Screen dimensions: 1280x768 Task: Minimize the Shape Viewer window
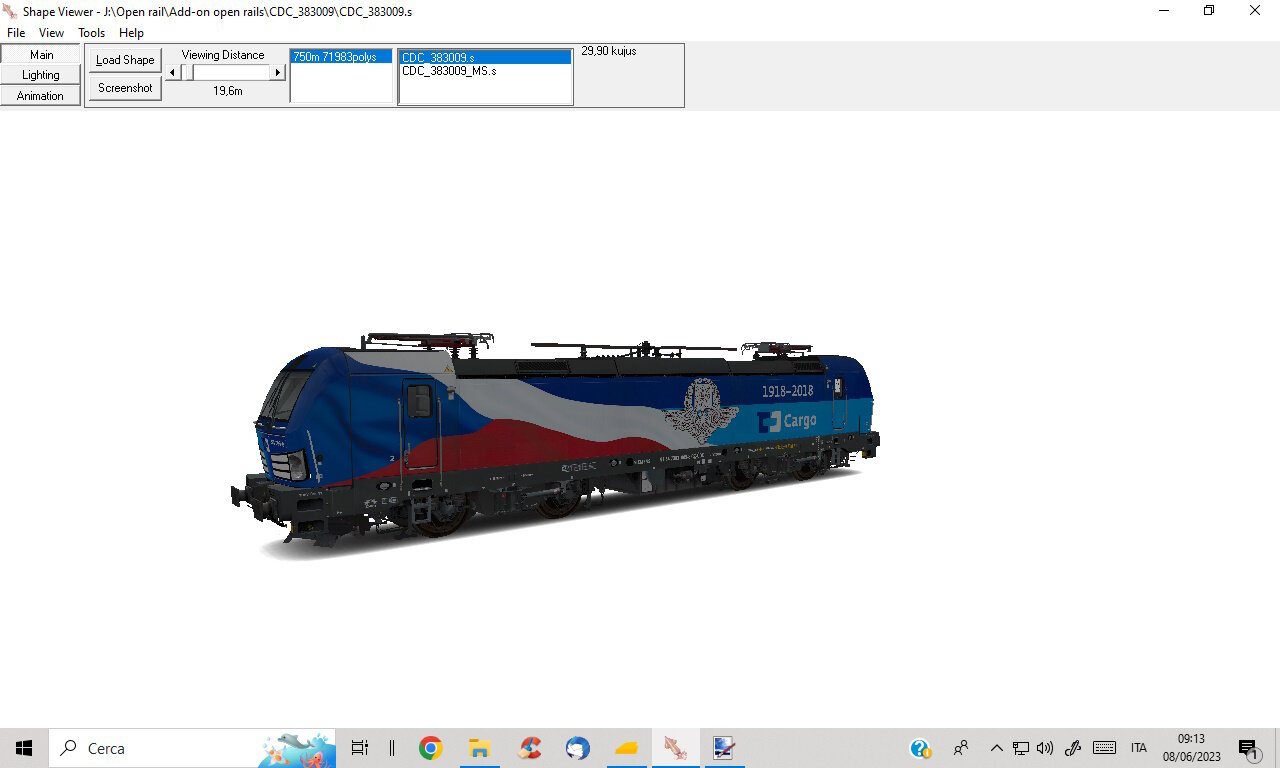[x=1164, y=11]
